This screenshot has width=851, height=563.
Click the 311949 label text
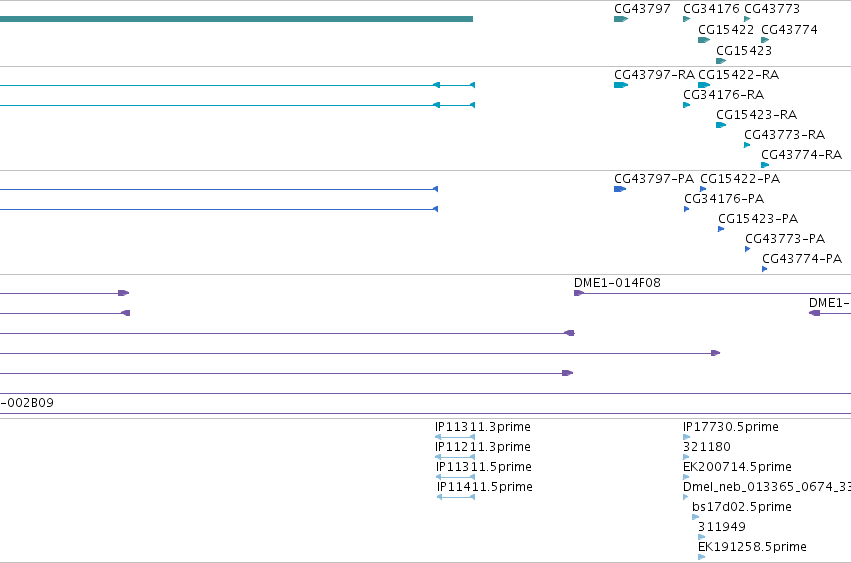coord(722,527)
